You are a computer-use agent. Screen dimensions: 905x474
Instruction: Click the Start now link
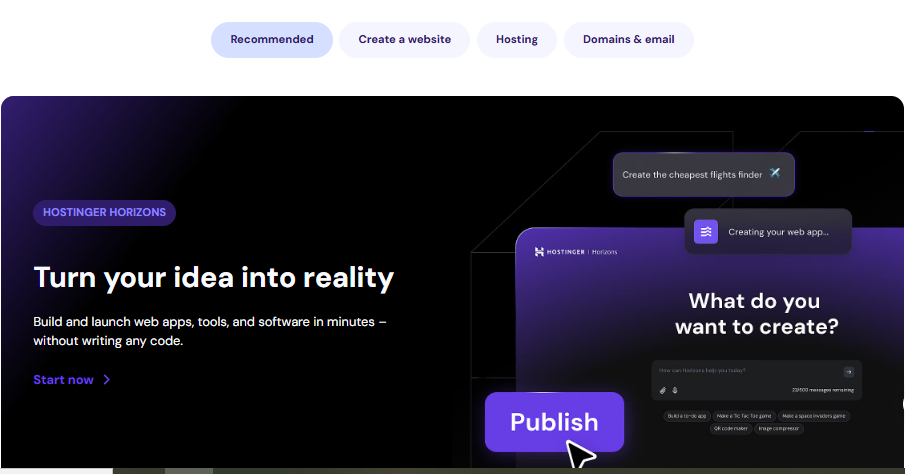pyautogui.click(x=72, y=380)
